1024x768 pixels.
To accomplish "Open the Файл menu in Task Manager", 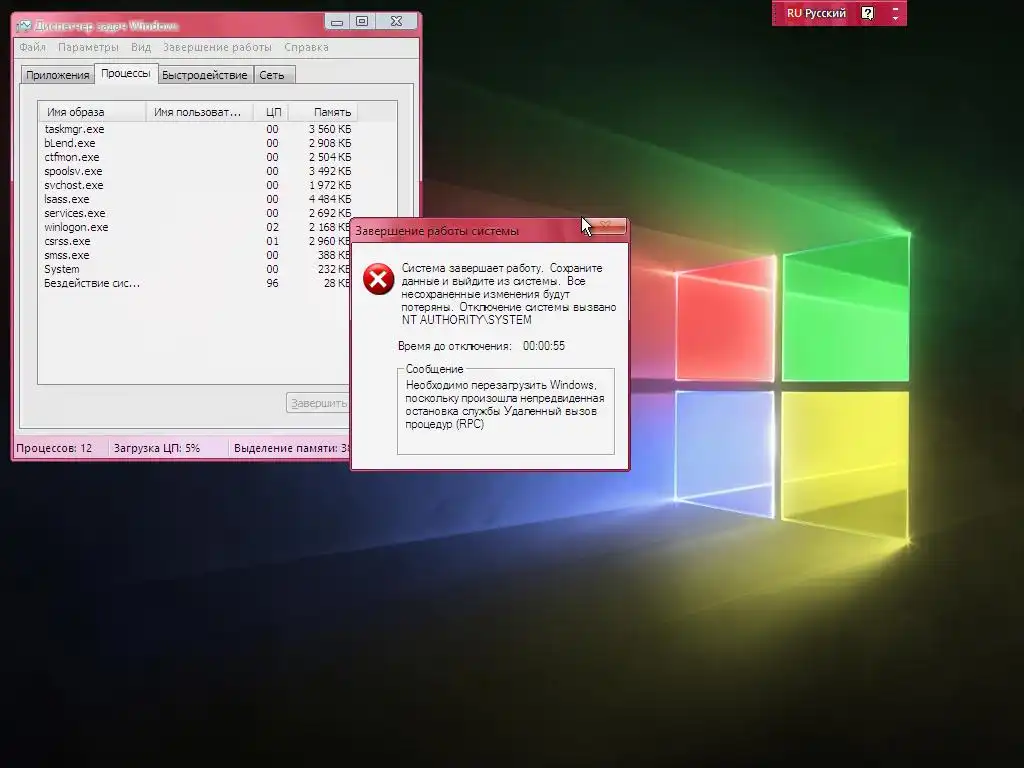I will (x=32, y=47).
